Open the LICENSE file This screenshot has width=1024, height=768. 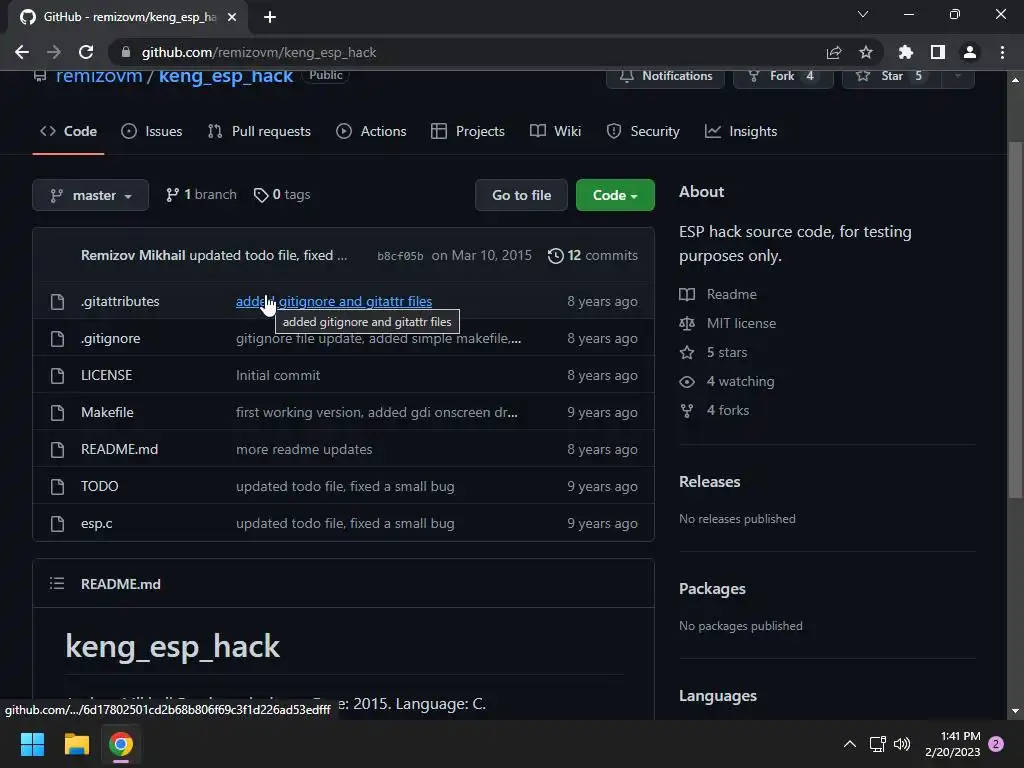pos(106,376)
